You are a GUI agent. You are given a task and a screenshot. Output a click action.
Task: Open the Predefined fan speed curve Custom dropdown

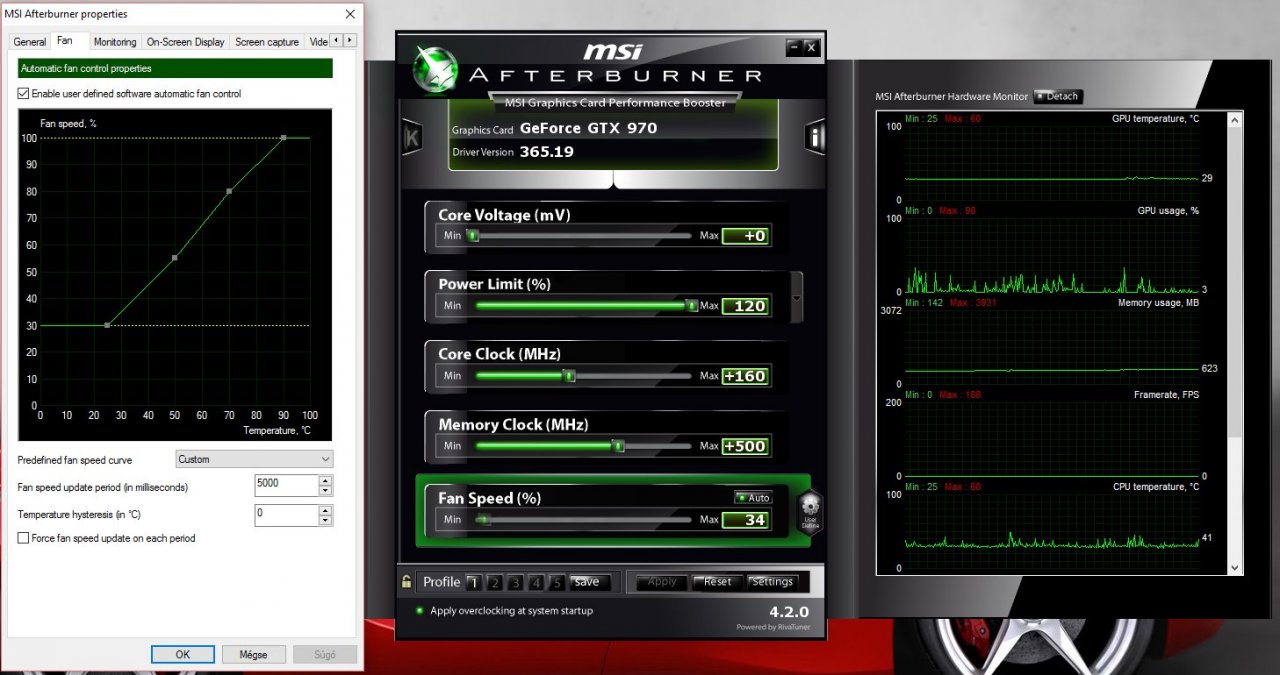click(254, 459)
